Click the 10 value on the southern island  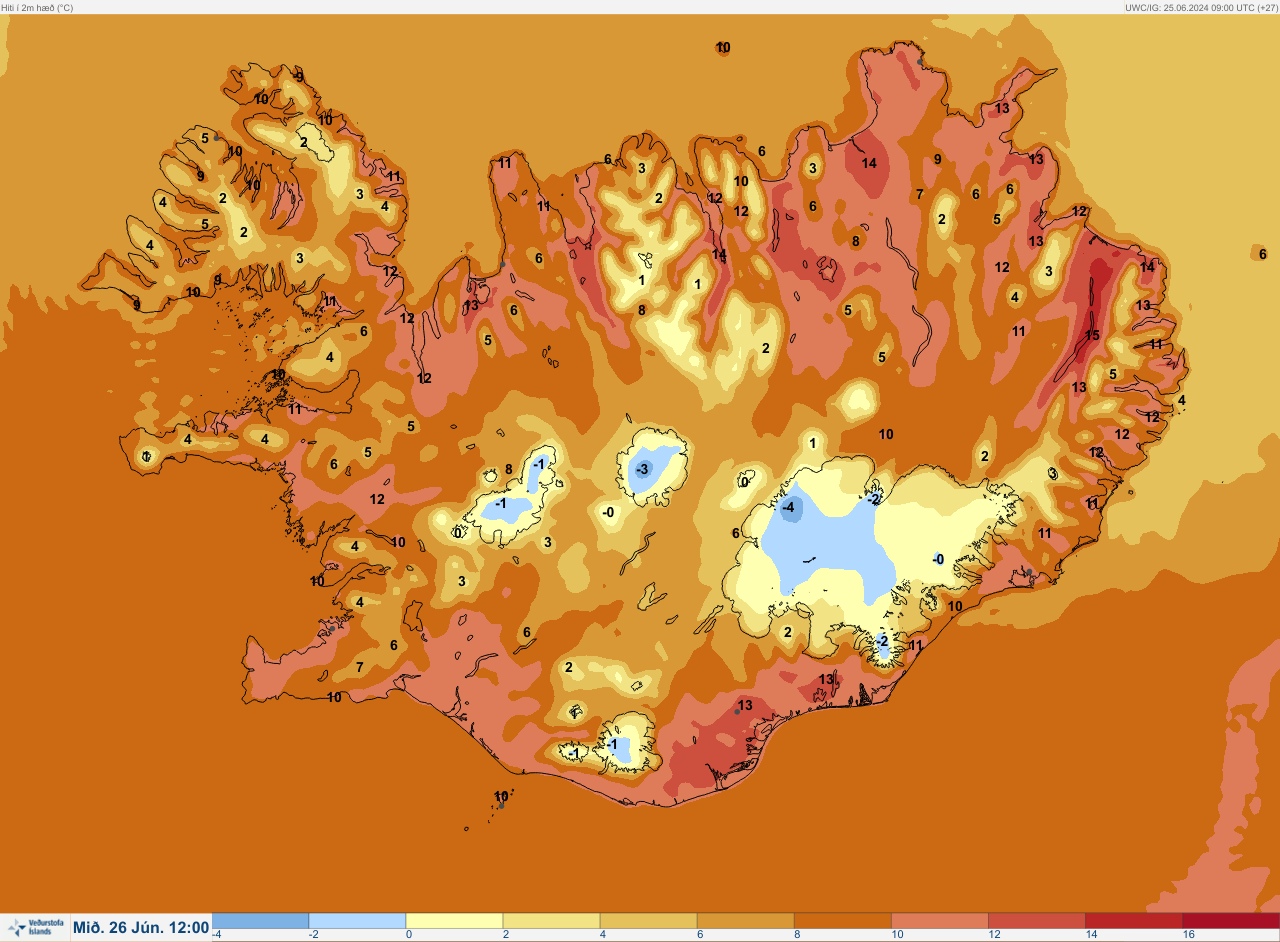501,797
